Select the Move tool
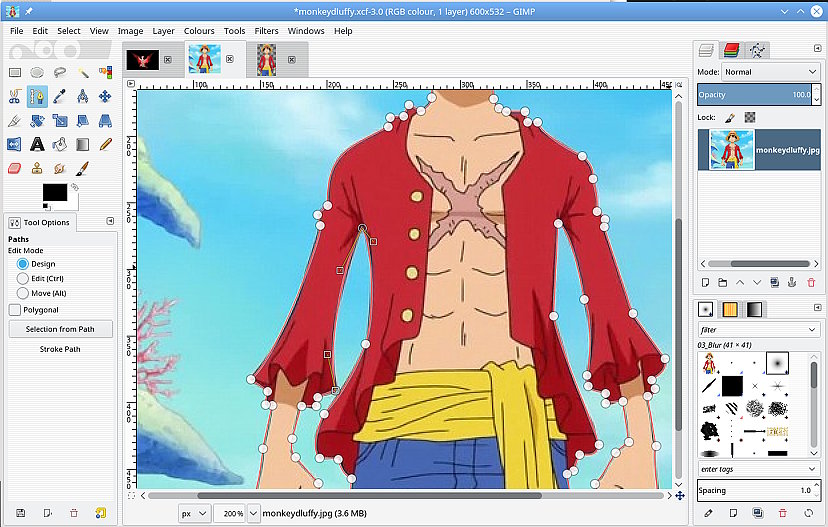This screenshot has width=828, height=527. coord(105,97)
